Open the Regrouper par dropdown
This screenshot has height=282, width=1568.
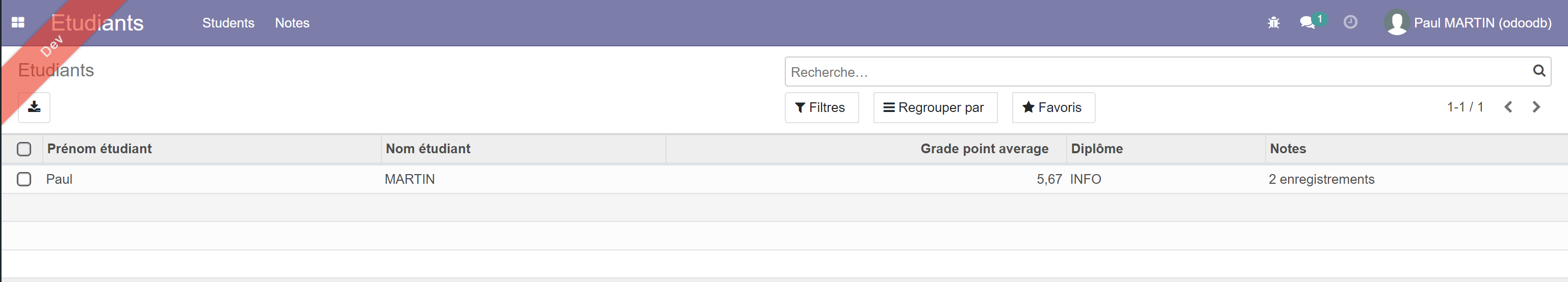(x=934, y=107)
